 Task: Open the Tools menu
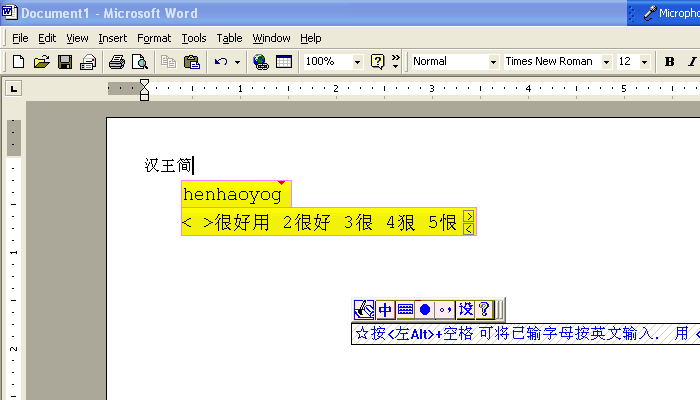point(194,38)
